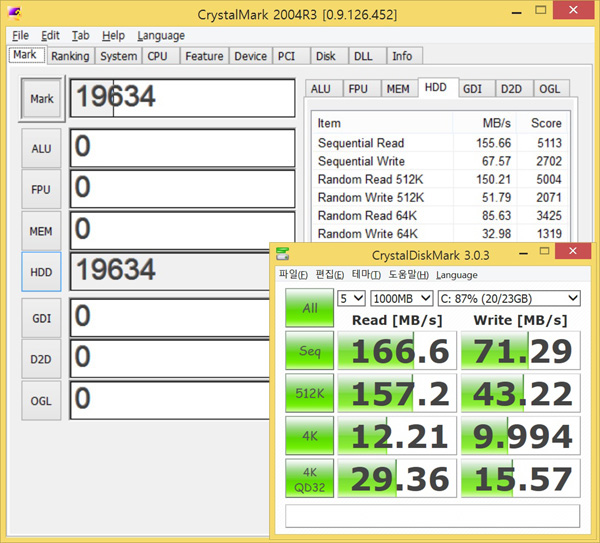Show the ALU results sub-tab
This screenshot has width=600, height=543.
(x=324, y=89)
